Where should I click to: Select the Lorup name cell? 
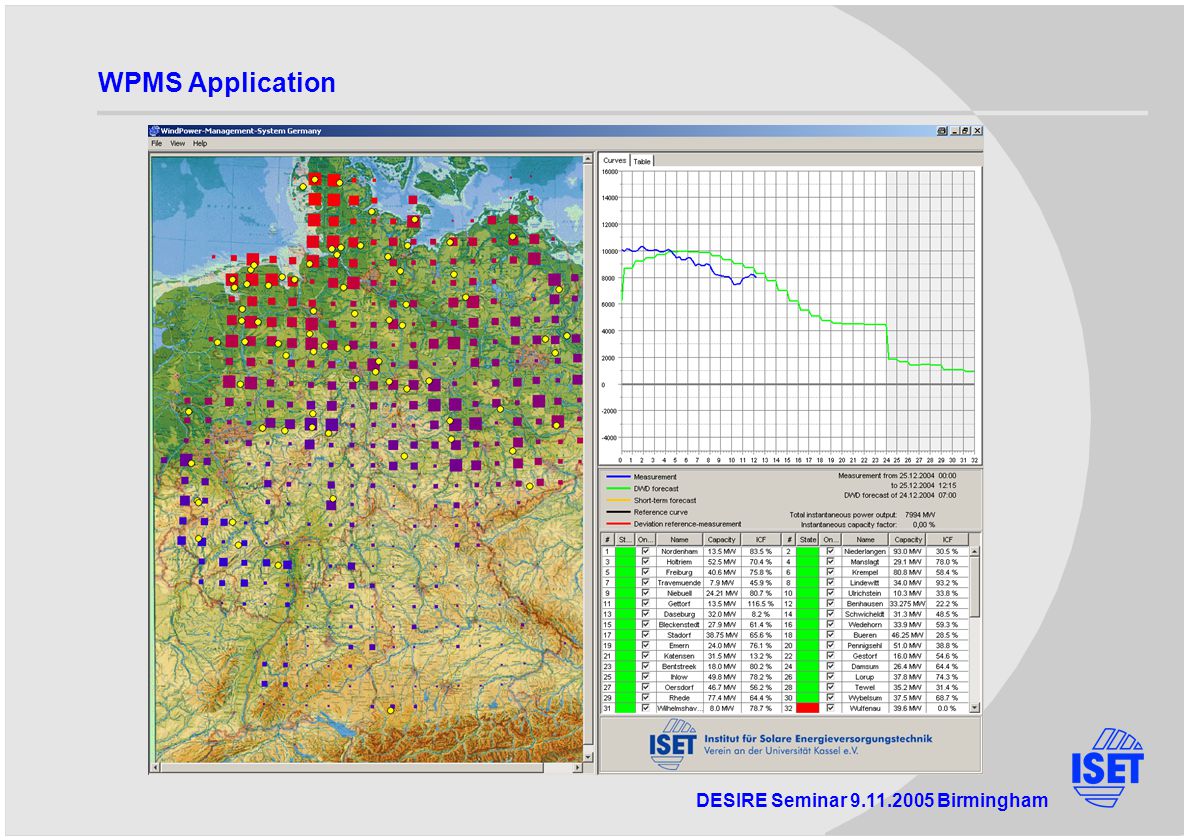tap(864, 677)
